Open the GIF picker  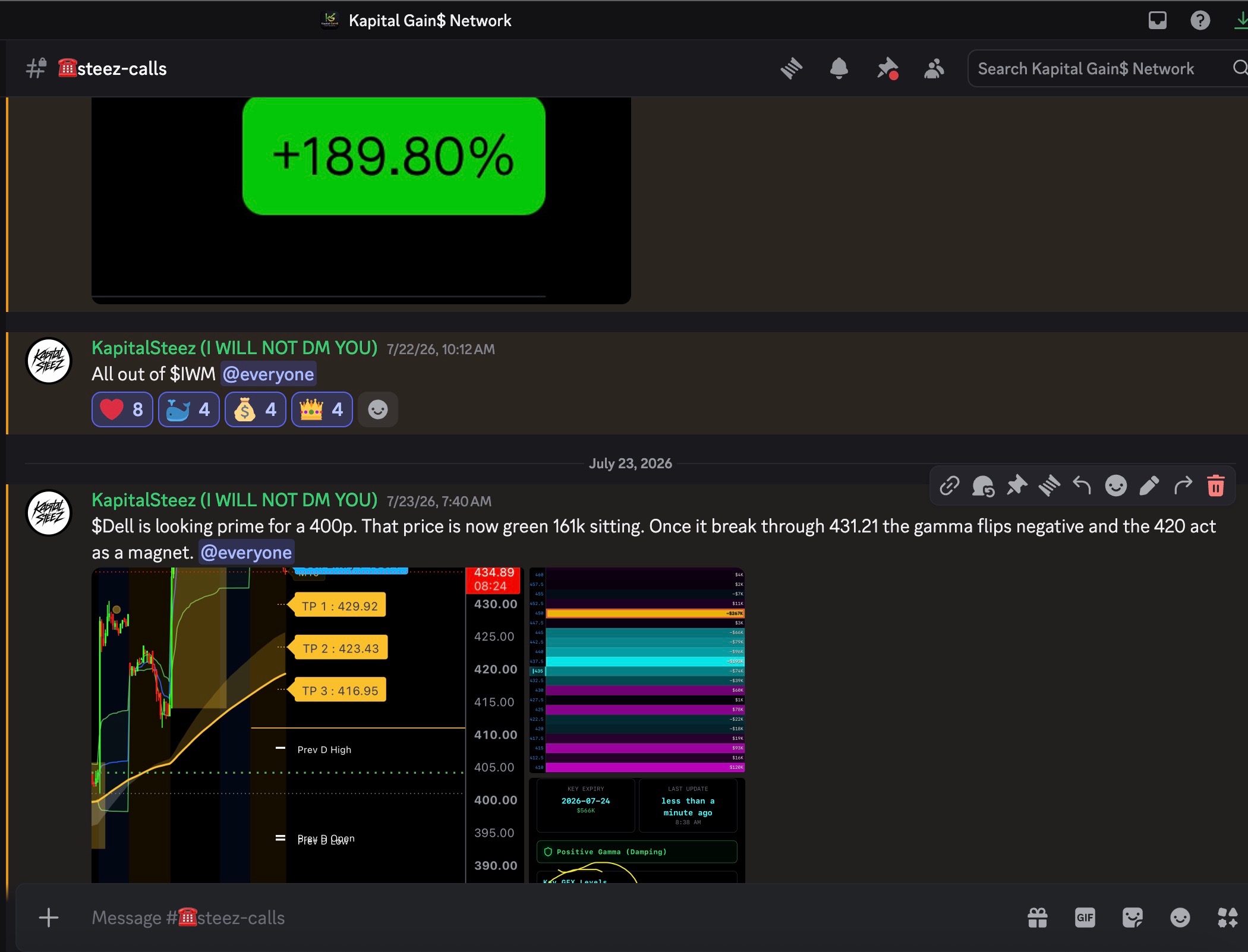(1085, 918)
